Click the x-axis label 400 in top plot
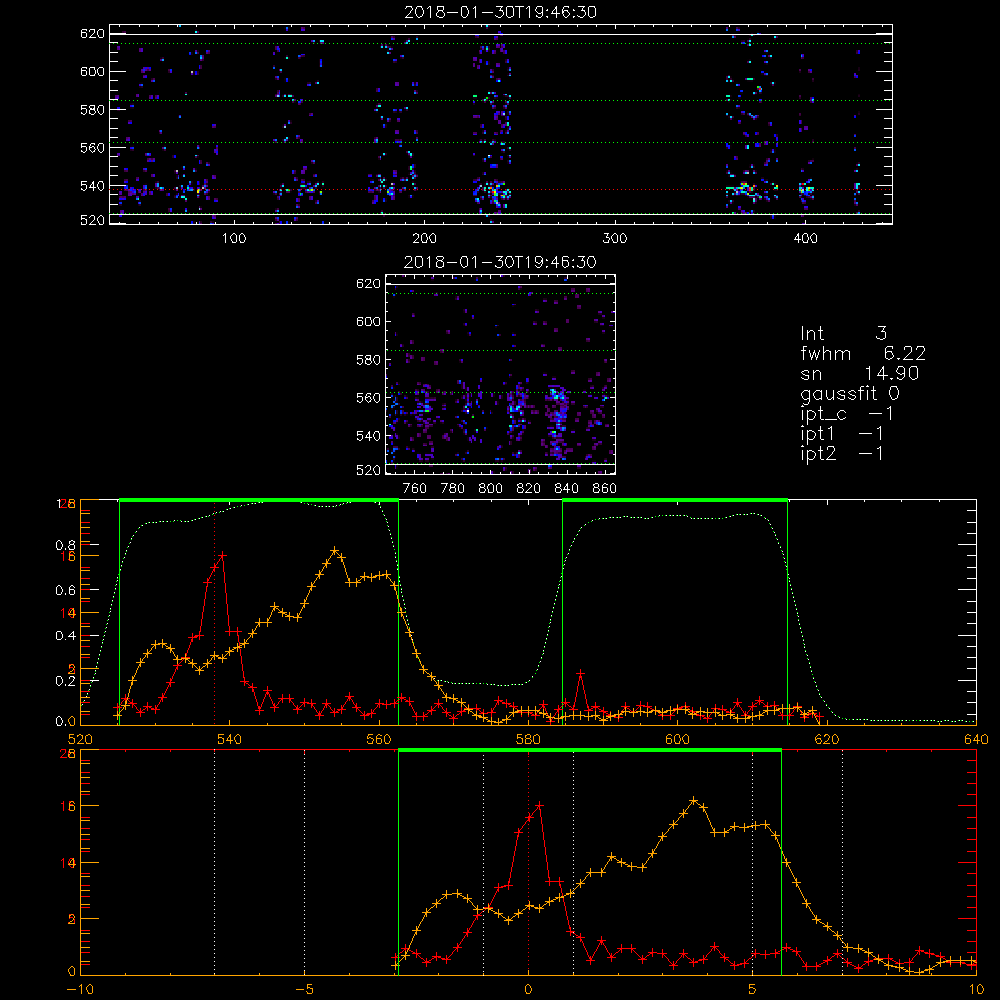 click(x=805, y=239)
